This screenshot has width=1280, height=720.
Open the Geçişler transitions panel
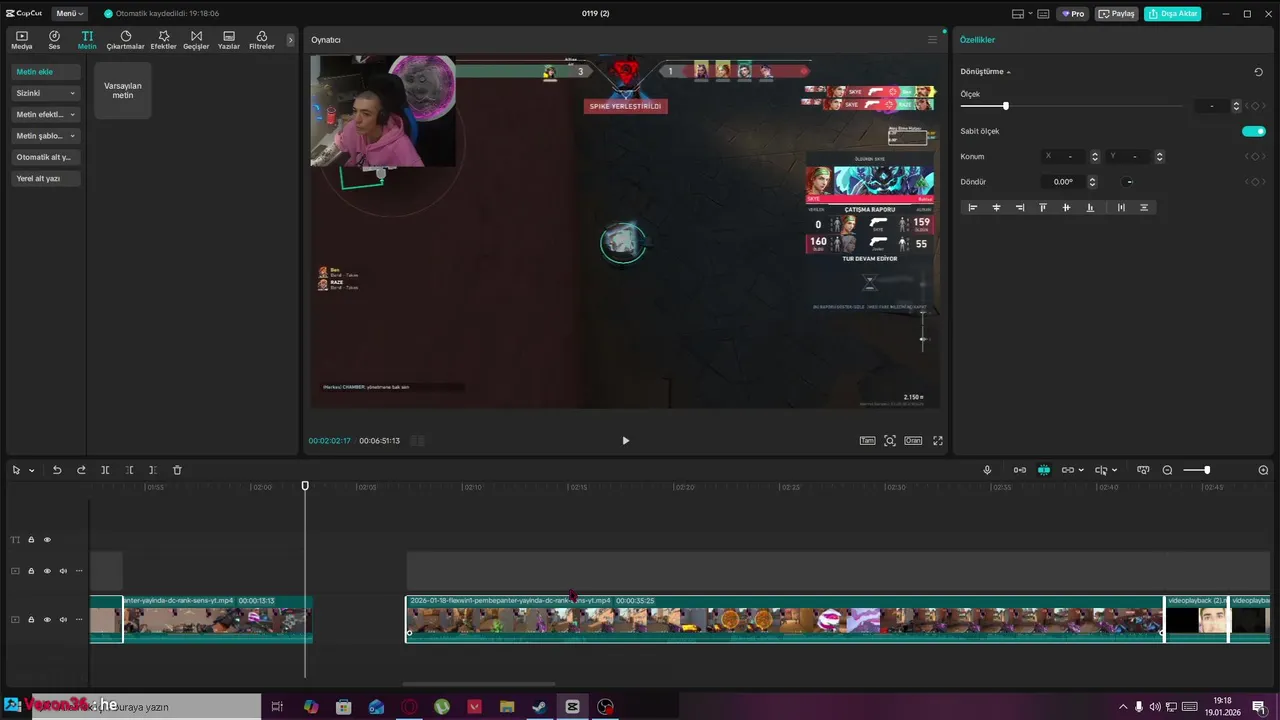pyautogui.click(x=196, y=40)
